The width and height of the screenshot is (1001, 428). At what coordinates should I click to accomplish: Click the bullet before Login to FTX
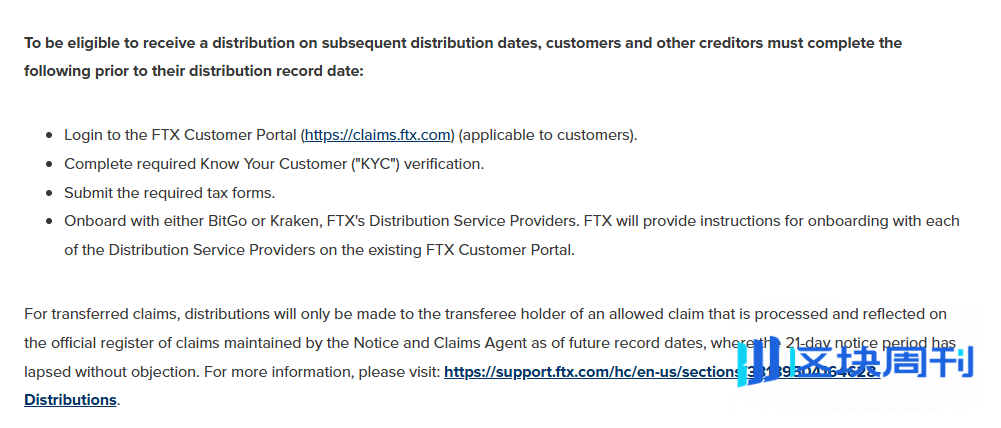pos(49,136)
